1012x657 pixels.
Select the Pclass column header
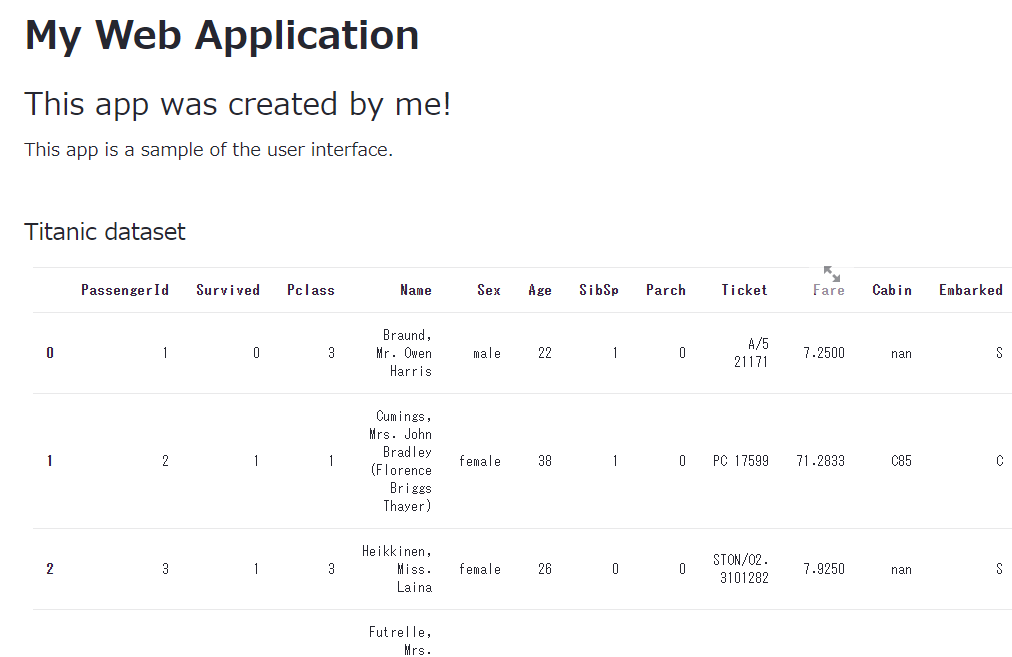(311, 290)
